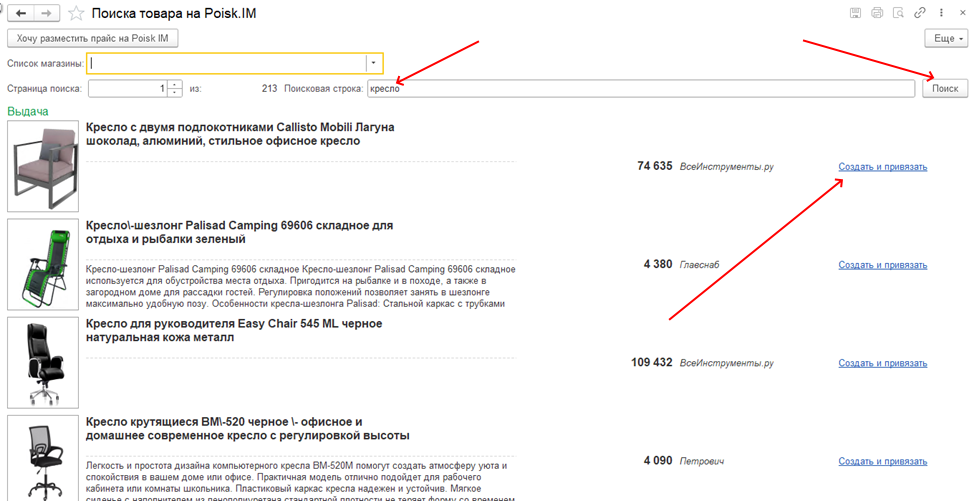Screen dimensions: 974x501
Task: Increase search page number with up arrow
Action: coord(175,84)
